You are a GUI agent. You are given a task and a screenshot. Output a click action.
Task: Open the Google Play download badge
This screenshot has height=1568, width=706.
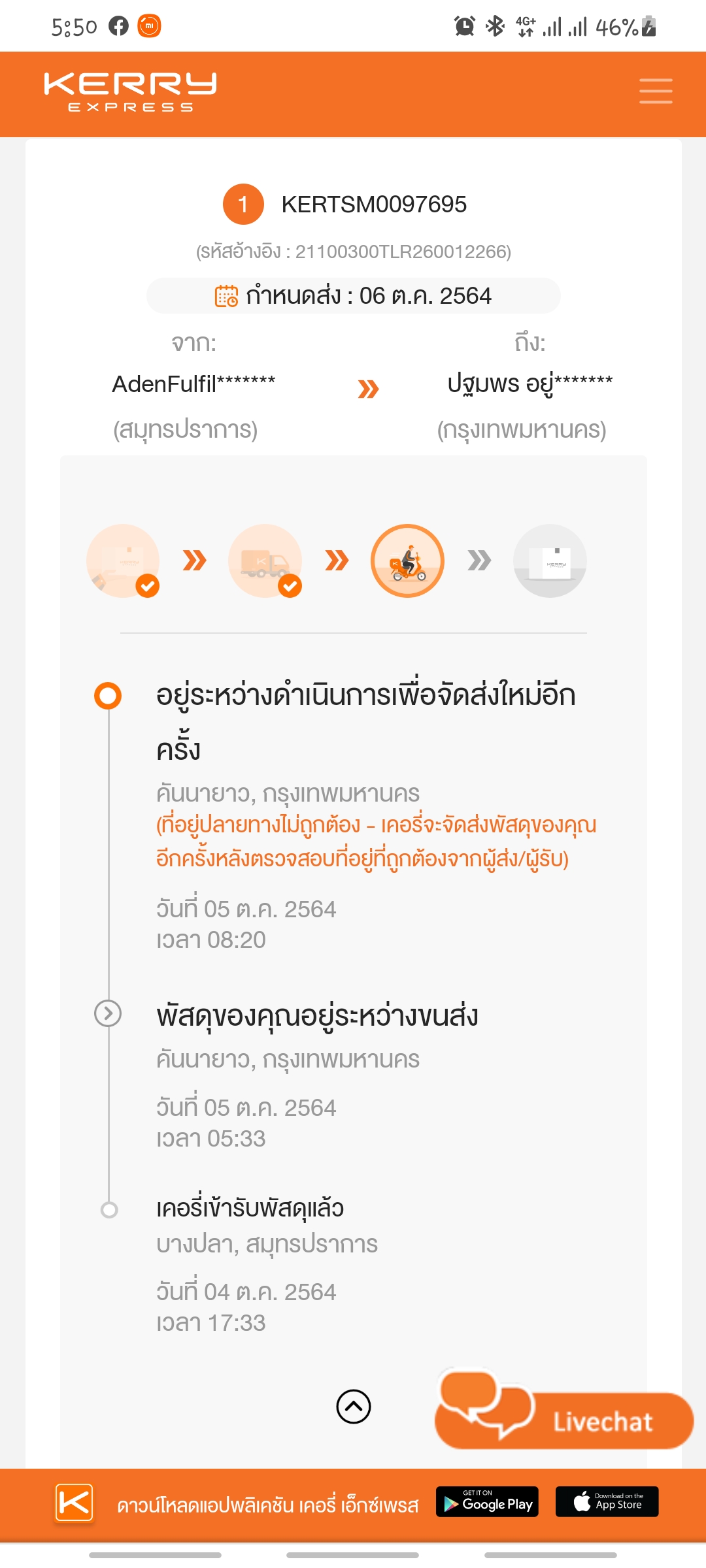tap(487, 1501)
